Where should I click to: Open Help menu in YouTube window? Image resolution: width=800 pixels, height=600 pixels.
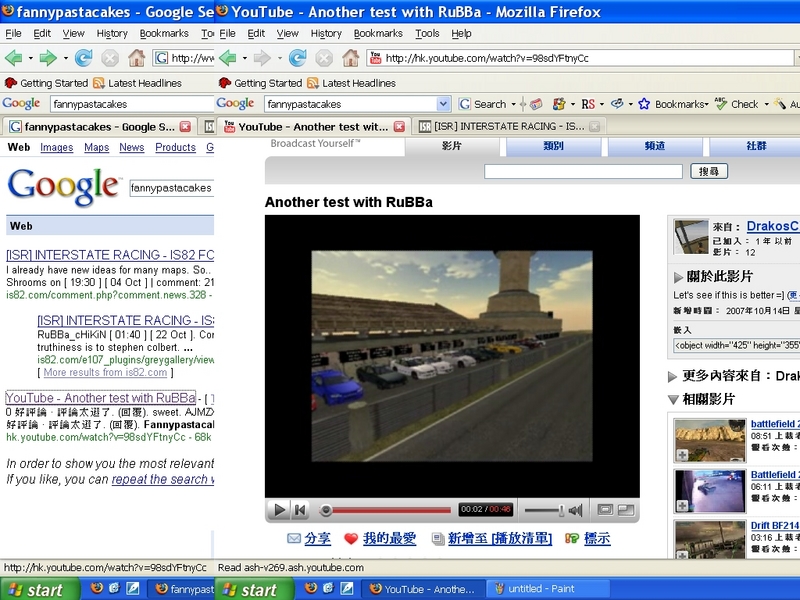tap(461, 33)
